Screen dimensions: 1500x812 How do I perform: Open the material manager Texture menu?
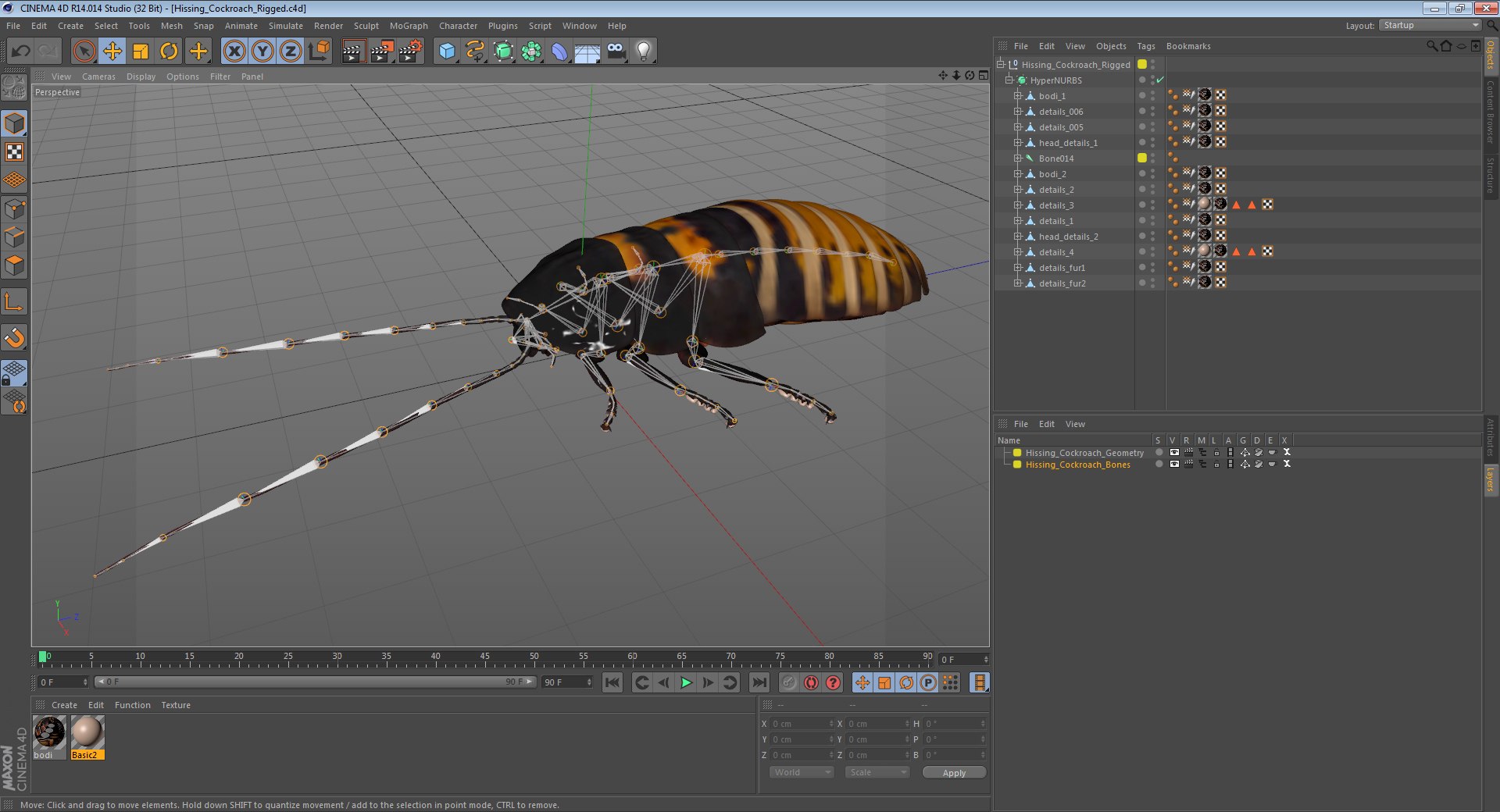click(x=176, y=705)
